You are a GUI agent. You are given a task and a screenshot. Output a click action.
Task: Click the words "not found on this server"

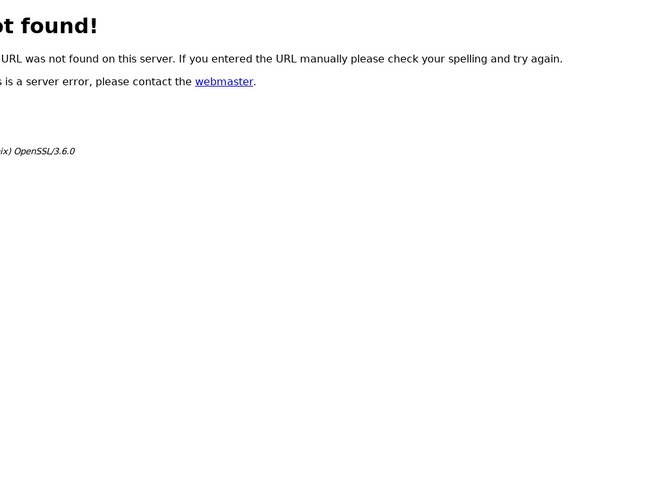pyautogui.click(x=112, y=59)
